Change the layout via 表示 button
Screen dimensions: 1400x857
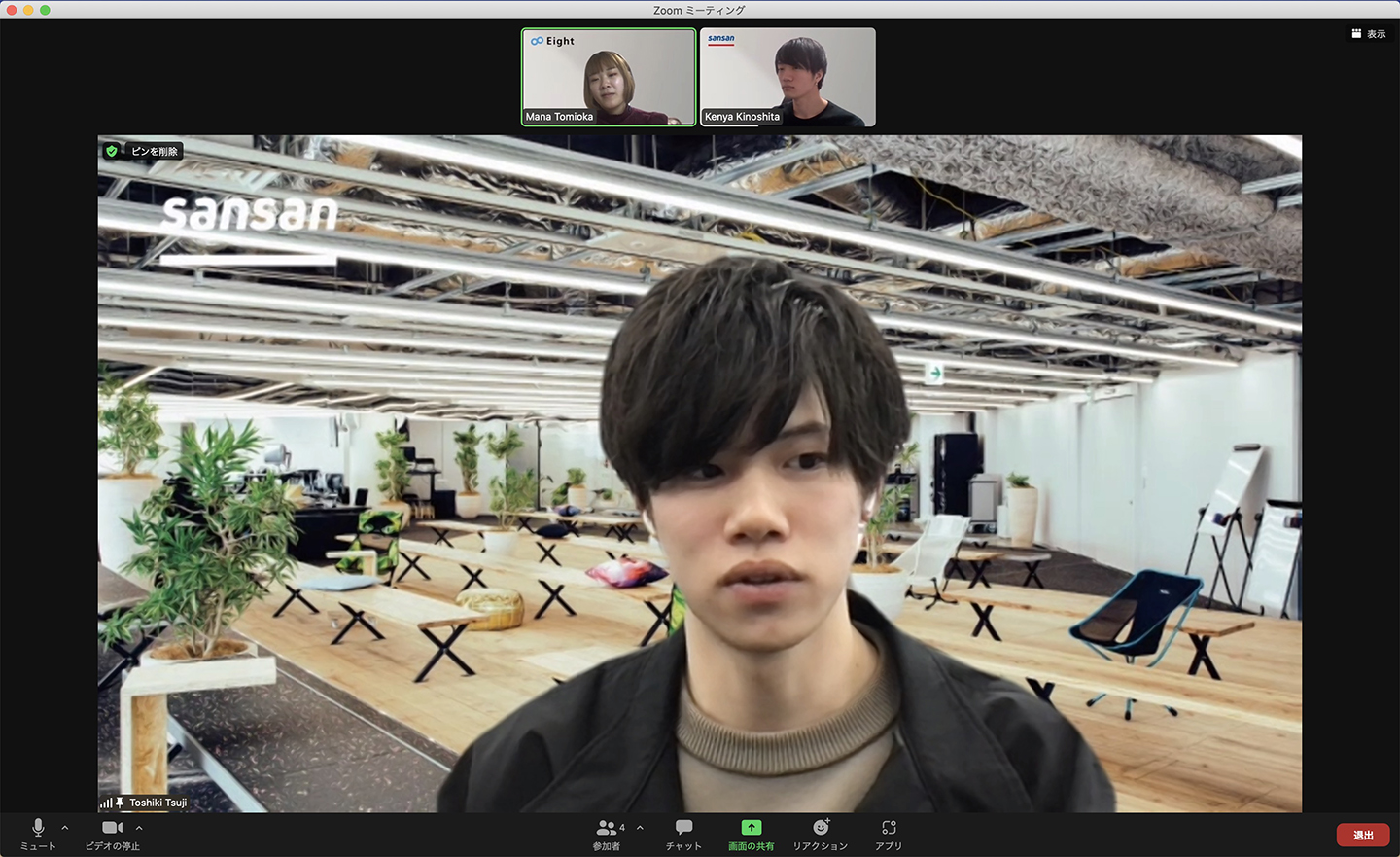click(x=1369, y=34)
